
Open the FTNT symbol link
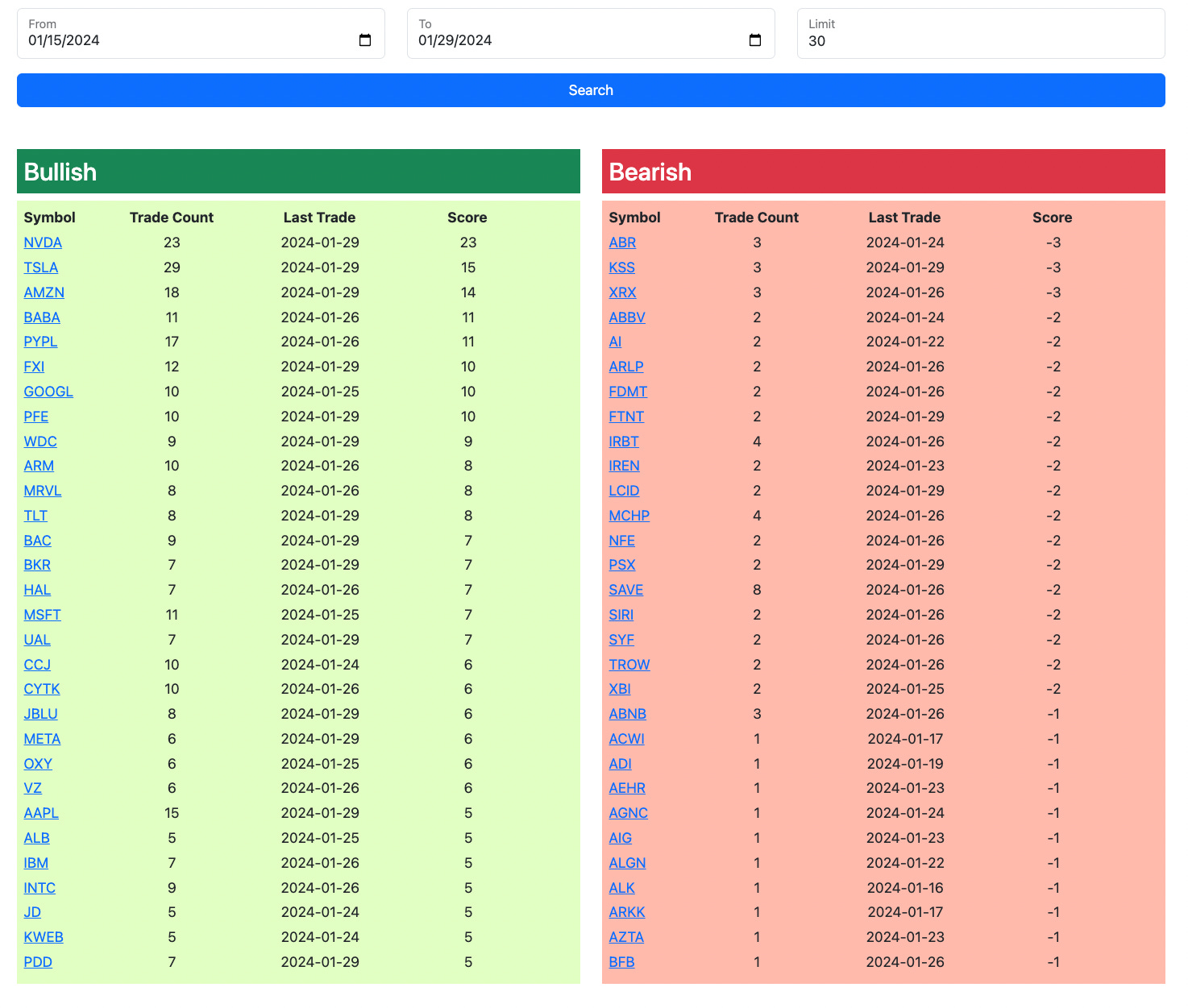(x=627, y=417)
